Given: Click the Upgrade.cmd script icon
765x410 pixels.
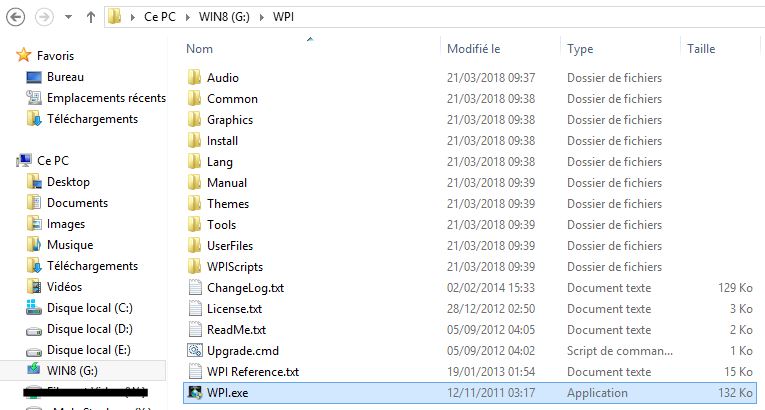Looking at the screenshot, I should coord(195,350).
